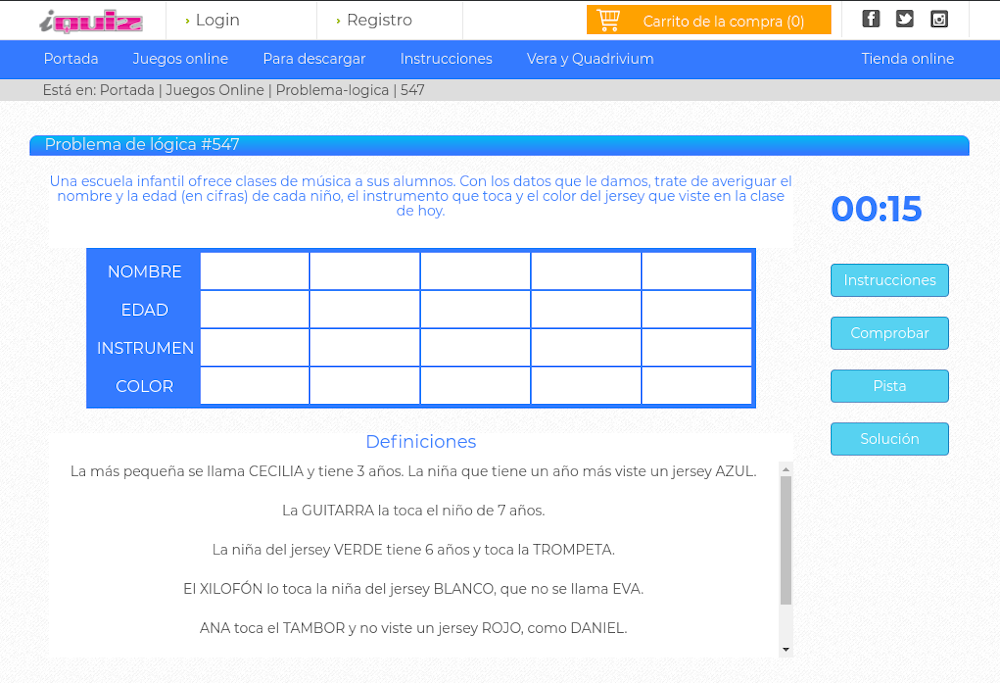Screen dimensions: 1000x683
Task: Click the definitions scrollbar down arrow
Action: click(x=786, y=649)
